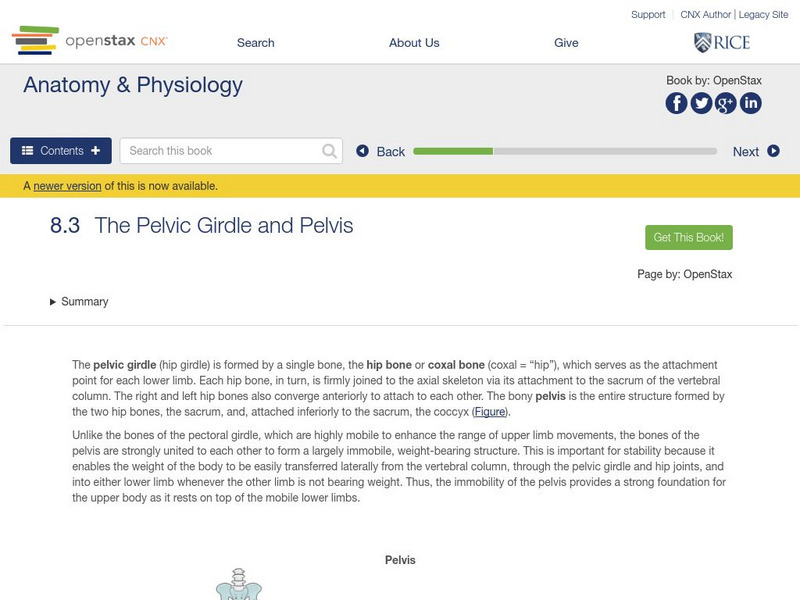800x600 pixels.
Task: Expand the Summary section
Action: click(x=80, y=302)
